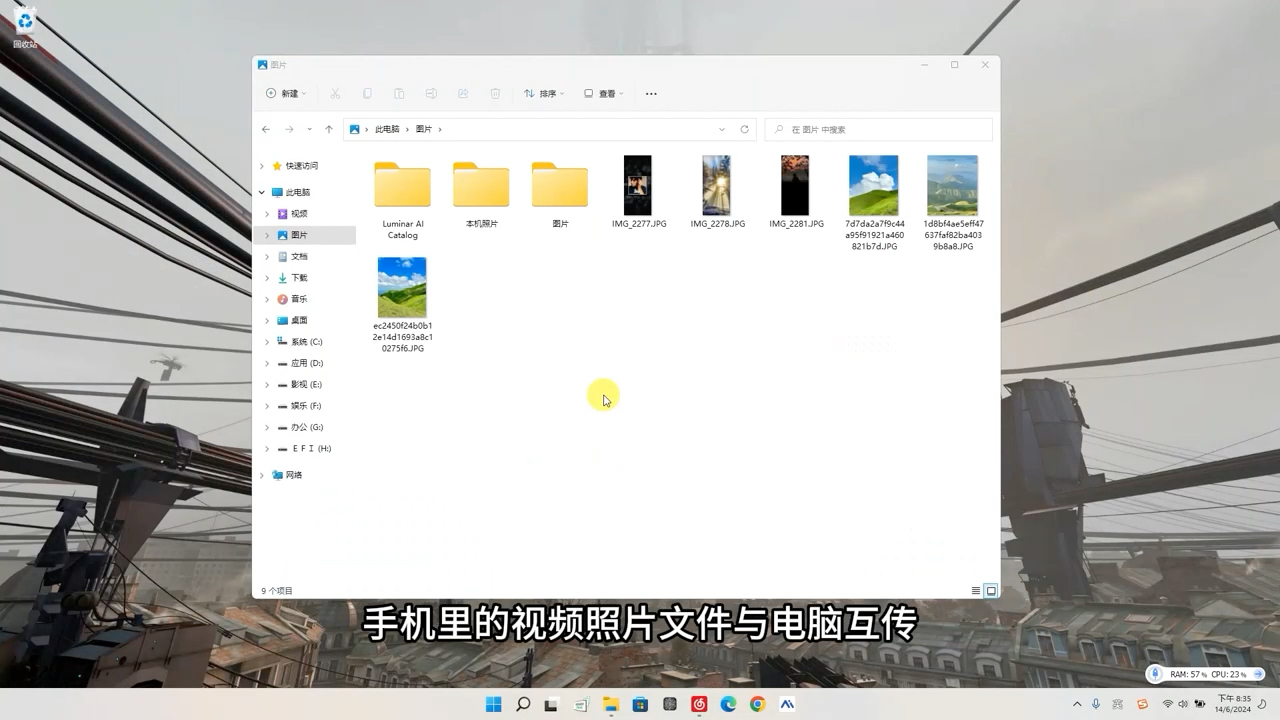Open NetEase Cloud Music from the taskbar
This screenshot has height=720, width=1280.
point(699,704)
